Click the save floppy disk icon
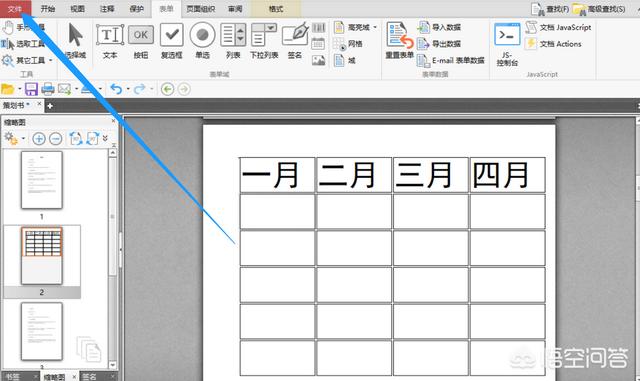640x381 pixels. point(31,89)
